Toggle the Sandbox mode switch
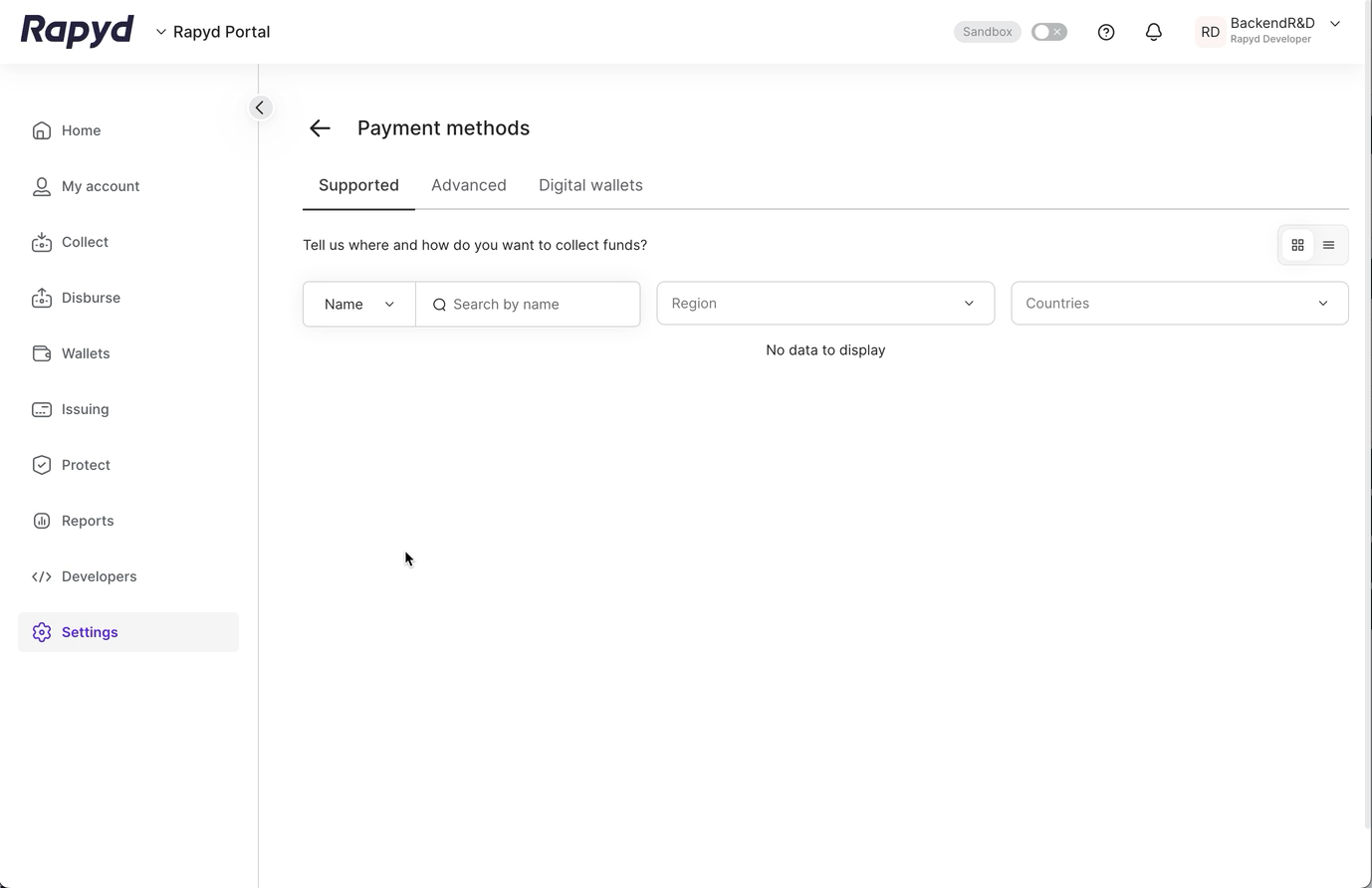The height and width of the screenshot is (888, 1372). tap(1048, 31)
